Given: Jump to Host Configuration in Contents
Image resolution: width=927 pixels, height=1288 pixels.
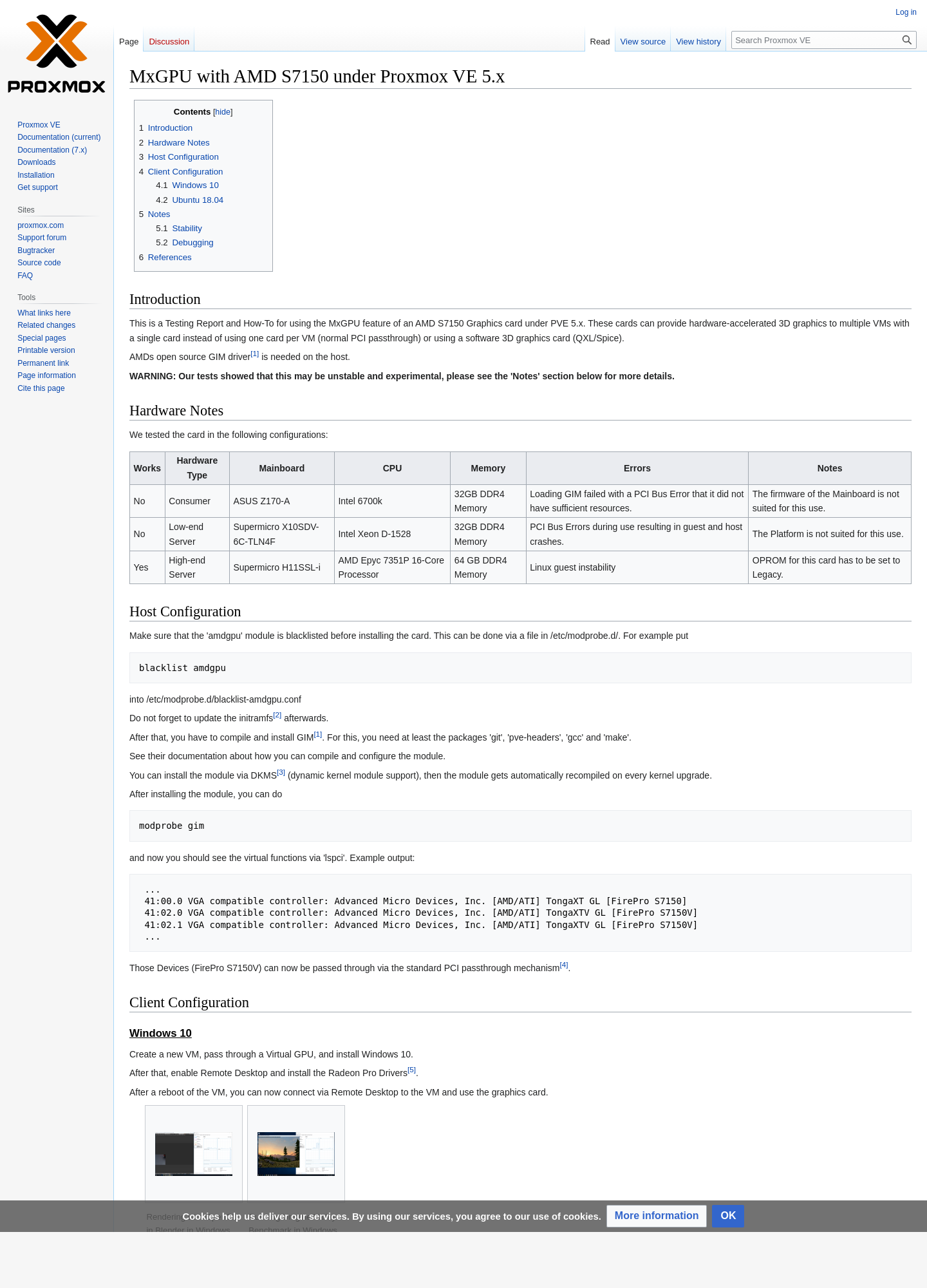Looking at the screenshot, I should click(x=183, y=157).
